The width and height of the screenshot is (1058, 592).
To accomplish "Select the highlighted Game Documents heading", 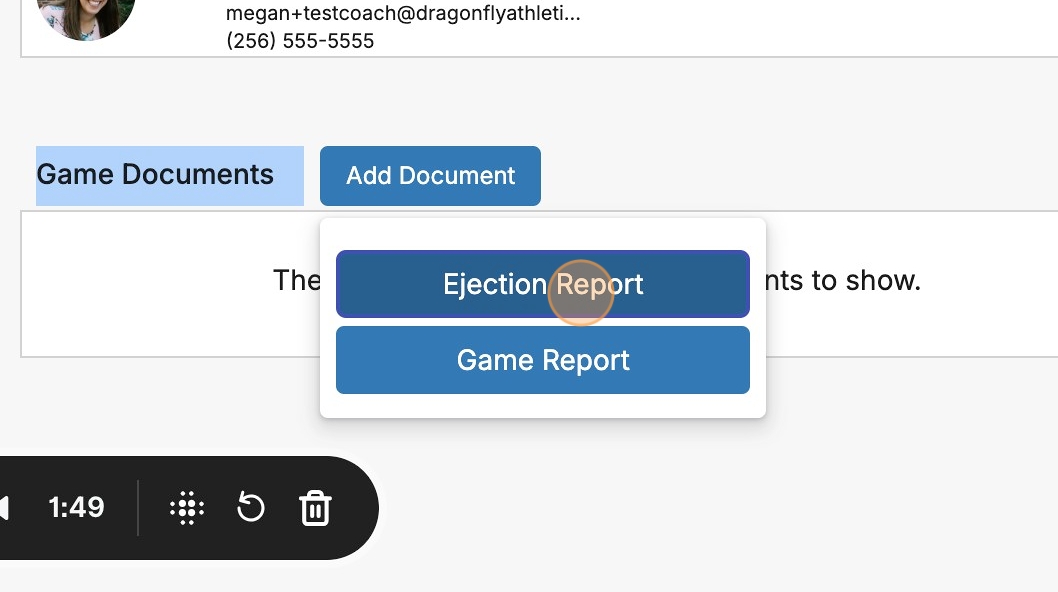I will click(155, 175).
